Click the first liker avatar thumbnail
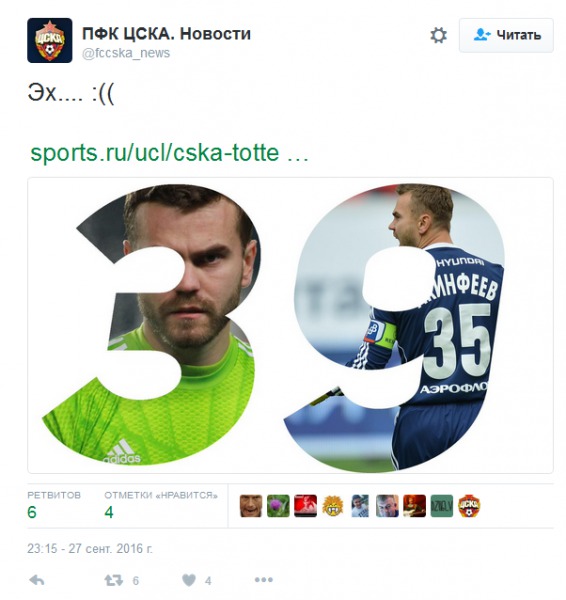The image size is (566, 600). click(251, 506)
